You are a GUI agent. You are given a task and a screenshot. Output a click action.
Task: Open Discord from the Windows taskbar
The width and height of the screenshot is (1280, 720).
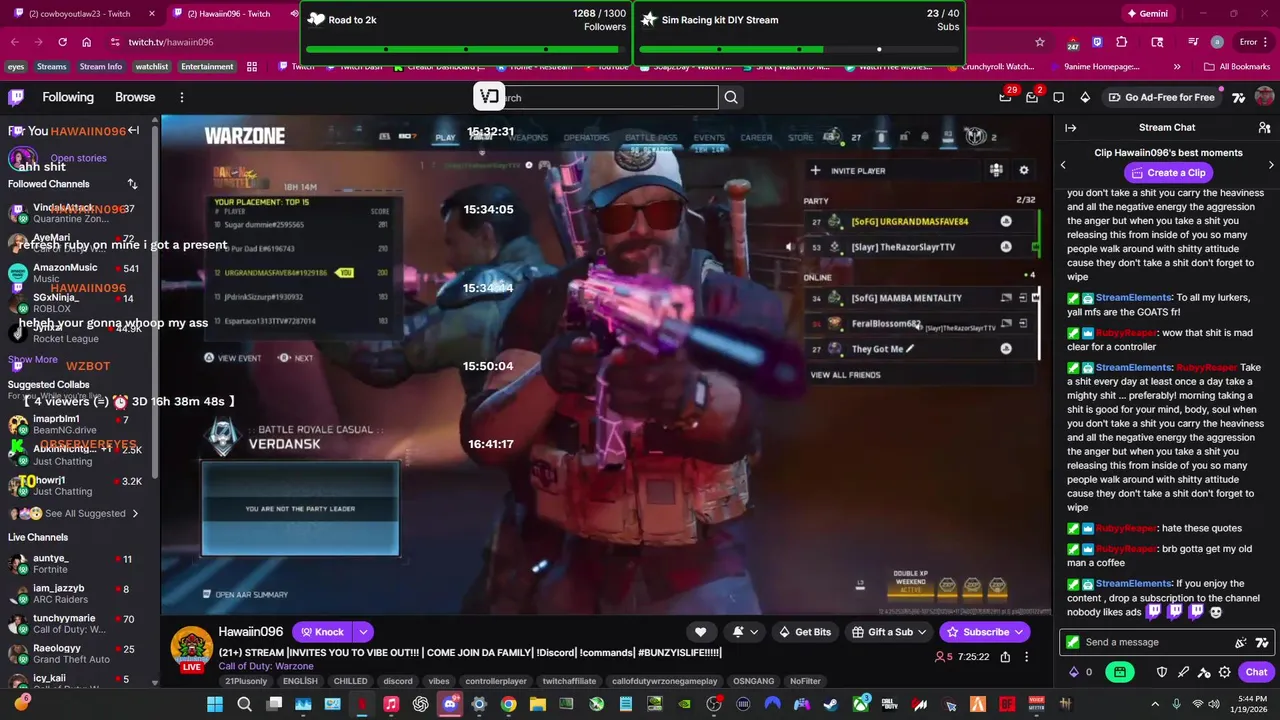[x=450, y=704]
